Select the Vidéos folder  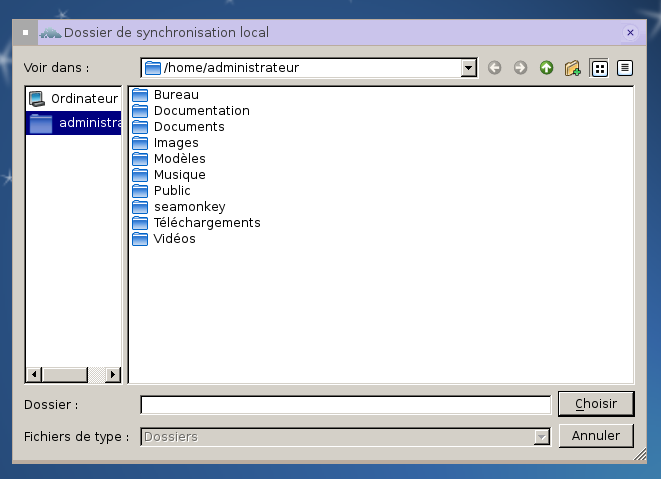click(x=164, y=239)
